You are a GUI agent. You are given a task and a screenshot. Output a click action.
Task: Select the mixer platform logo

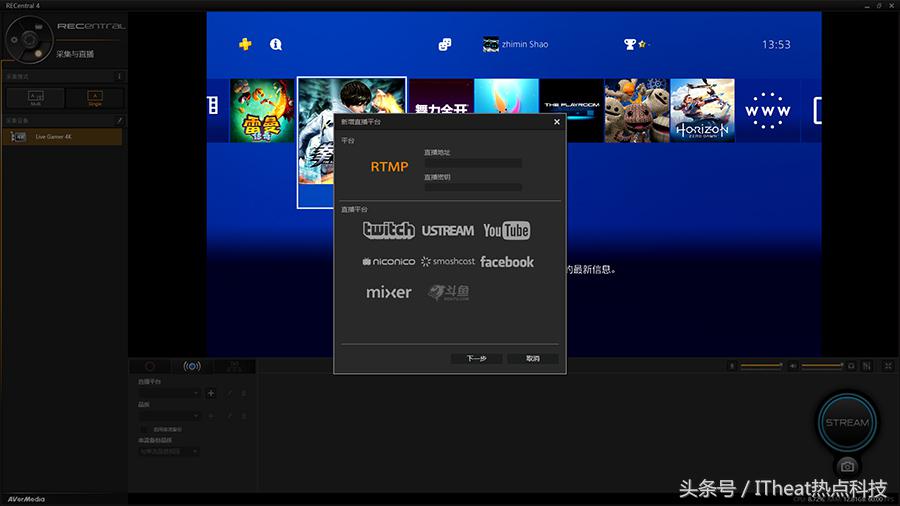pyautogui.click(x=389, y=292)
